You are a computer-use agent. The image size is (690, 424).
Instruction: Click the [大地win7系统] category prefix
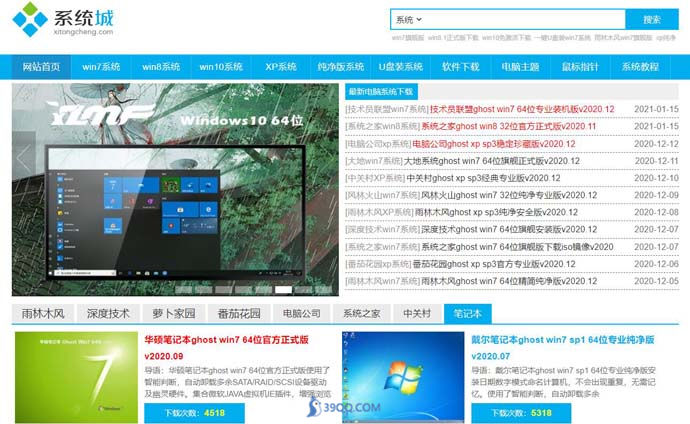click(x=374, y=161)
